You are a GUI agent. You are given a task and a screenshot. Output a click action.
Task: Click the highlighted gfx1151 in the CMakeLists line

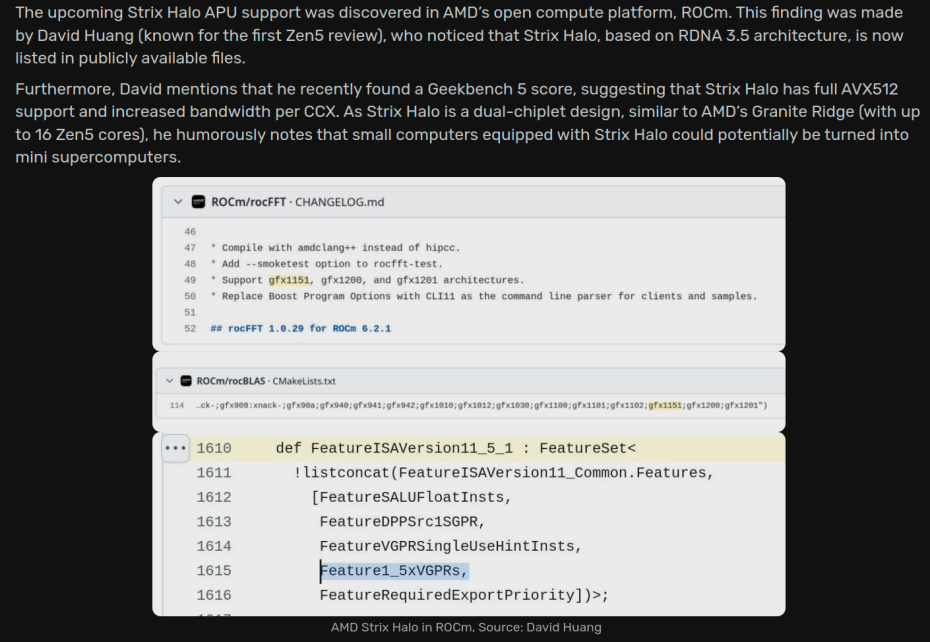(x=664, y=405)
